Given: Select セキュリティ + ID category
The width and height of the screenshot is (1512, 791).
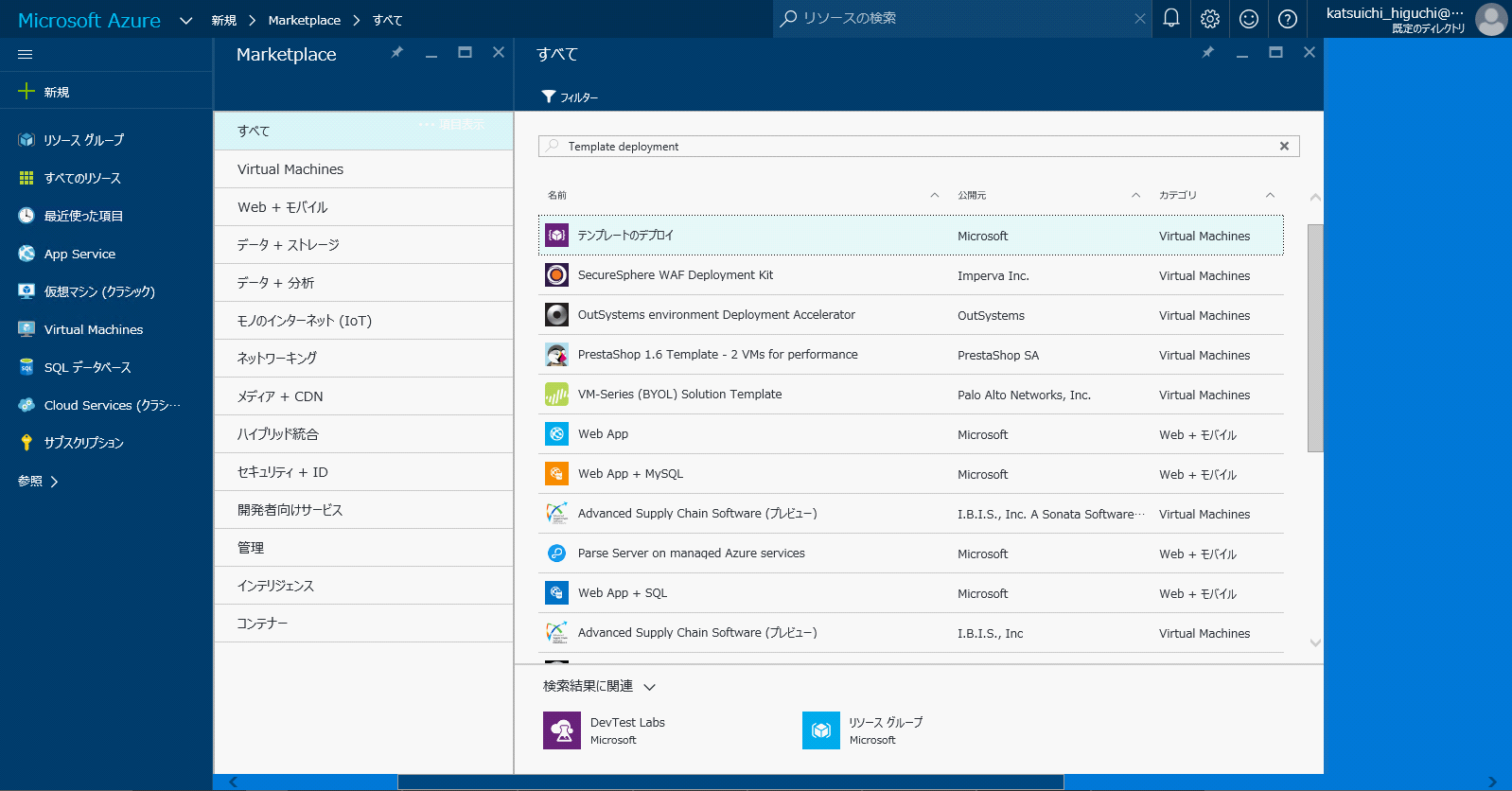Looking at the screenshot, I should click(363, 471).
